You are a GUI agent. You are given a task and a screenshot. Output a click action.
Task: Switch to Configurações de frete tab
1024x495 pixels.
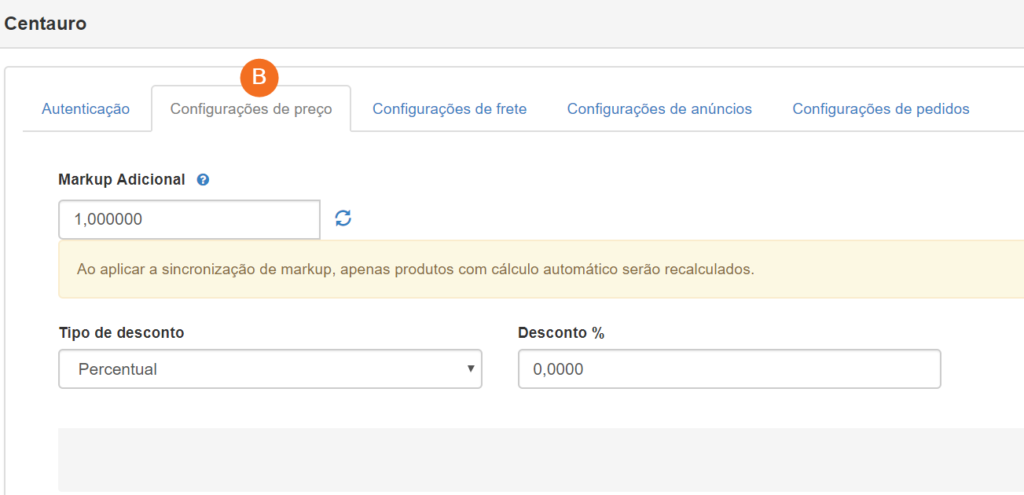pyautogui.click(x=449, y=109)
